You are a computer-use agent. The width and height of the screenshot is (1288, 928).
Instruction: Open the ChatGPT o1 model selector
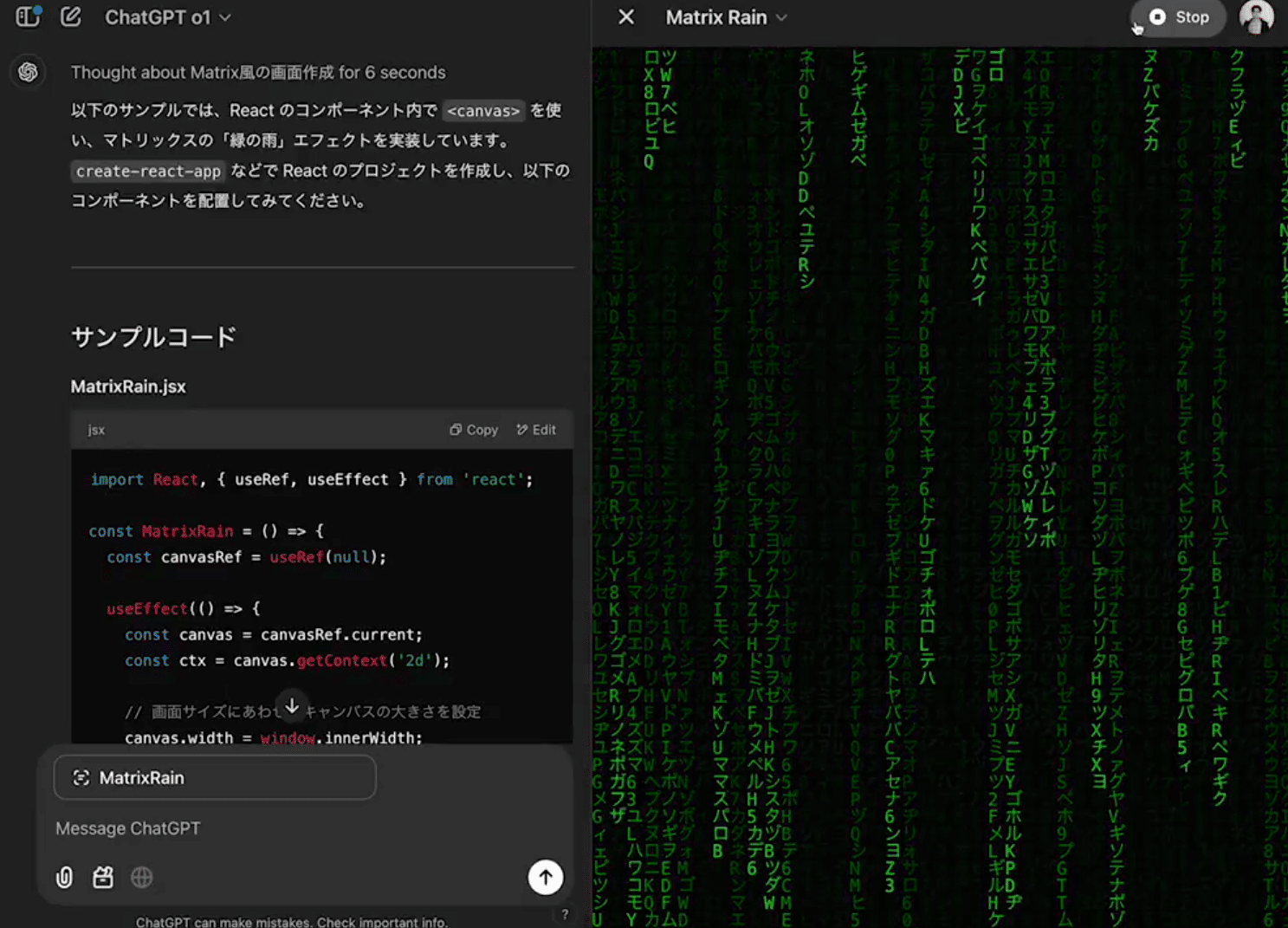pos(167,17)
